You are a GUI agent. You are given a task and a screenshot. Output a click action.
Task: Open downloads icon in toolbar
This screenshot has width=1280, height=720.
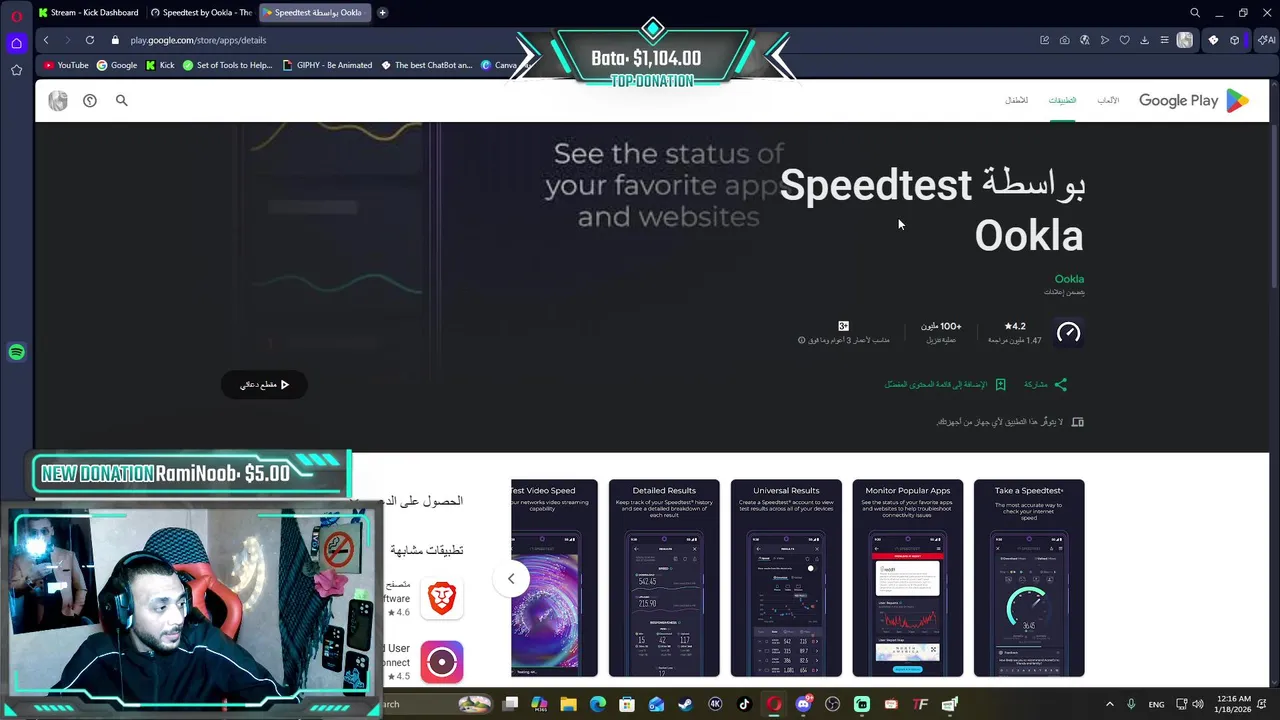pos(1144,40)
